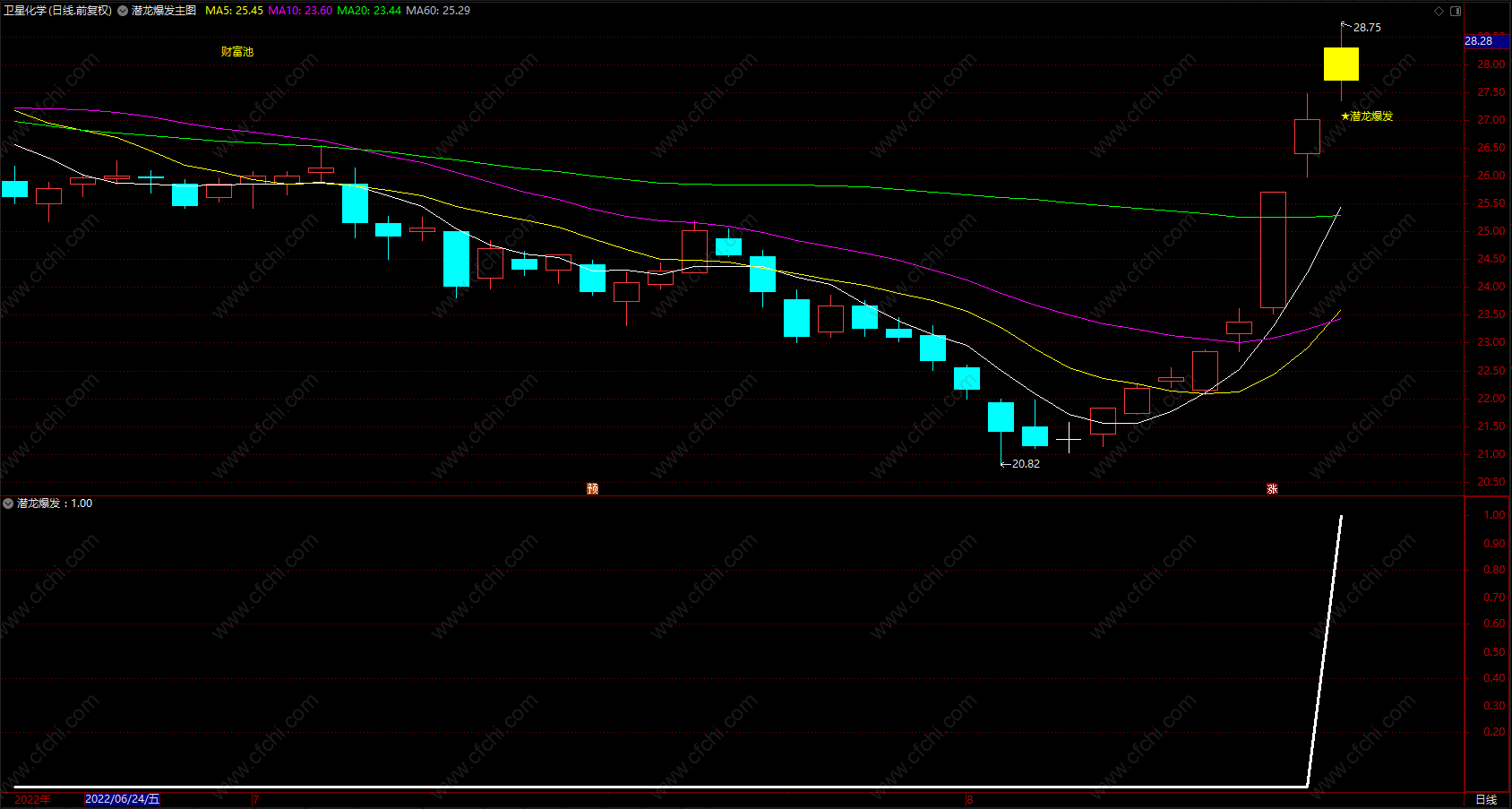Image resolution: width=1512 pixels, height=809 pixels.
Task: Click the month 7 label on the time axis
Action: [x=256, y=799]
